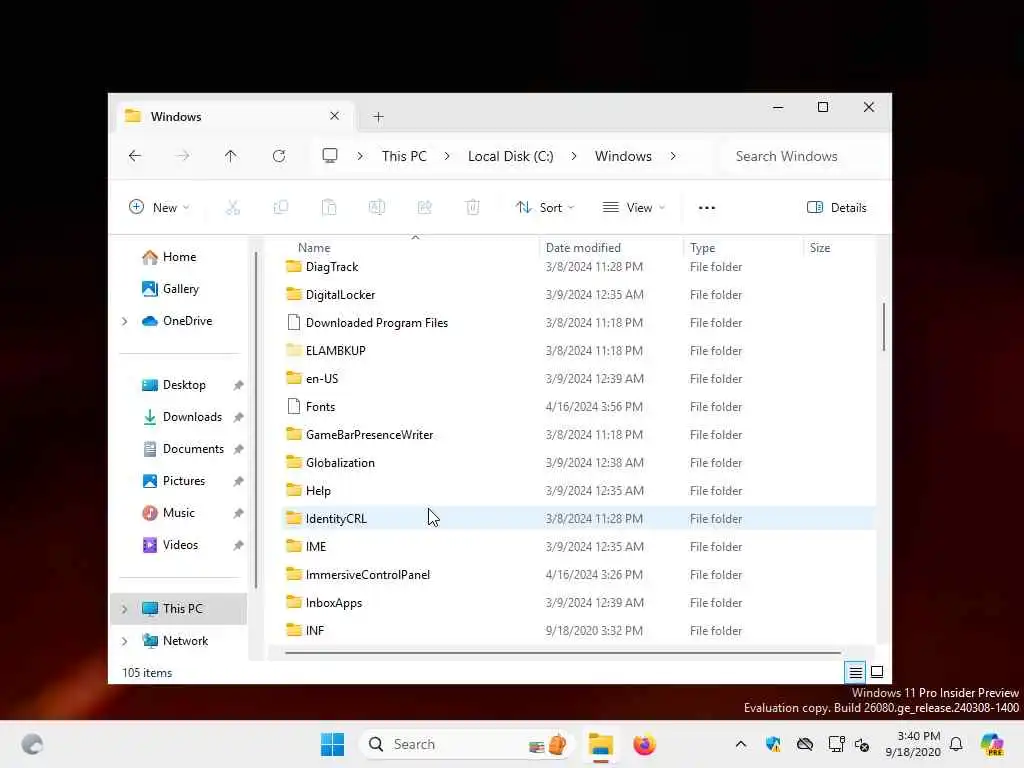
Task: Click the Copy icon in toolbar
Action: (x=281, y=208)
